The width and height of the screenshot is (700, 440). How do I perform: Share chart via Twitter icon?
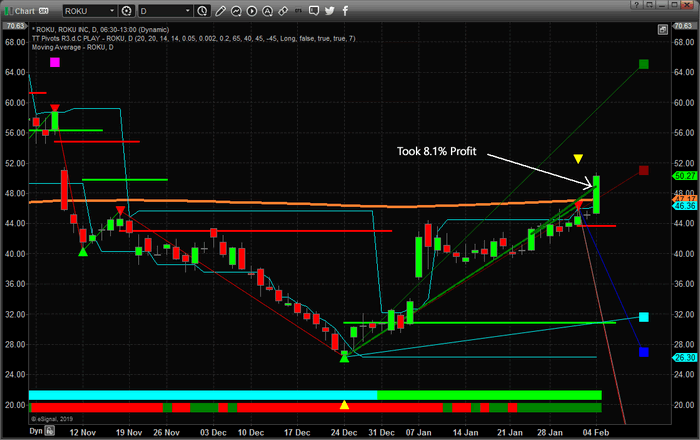point(330,11)
